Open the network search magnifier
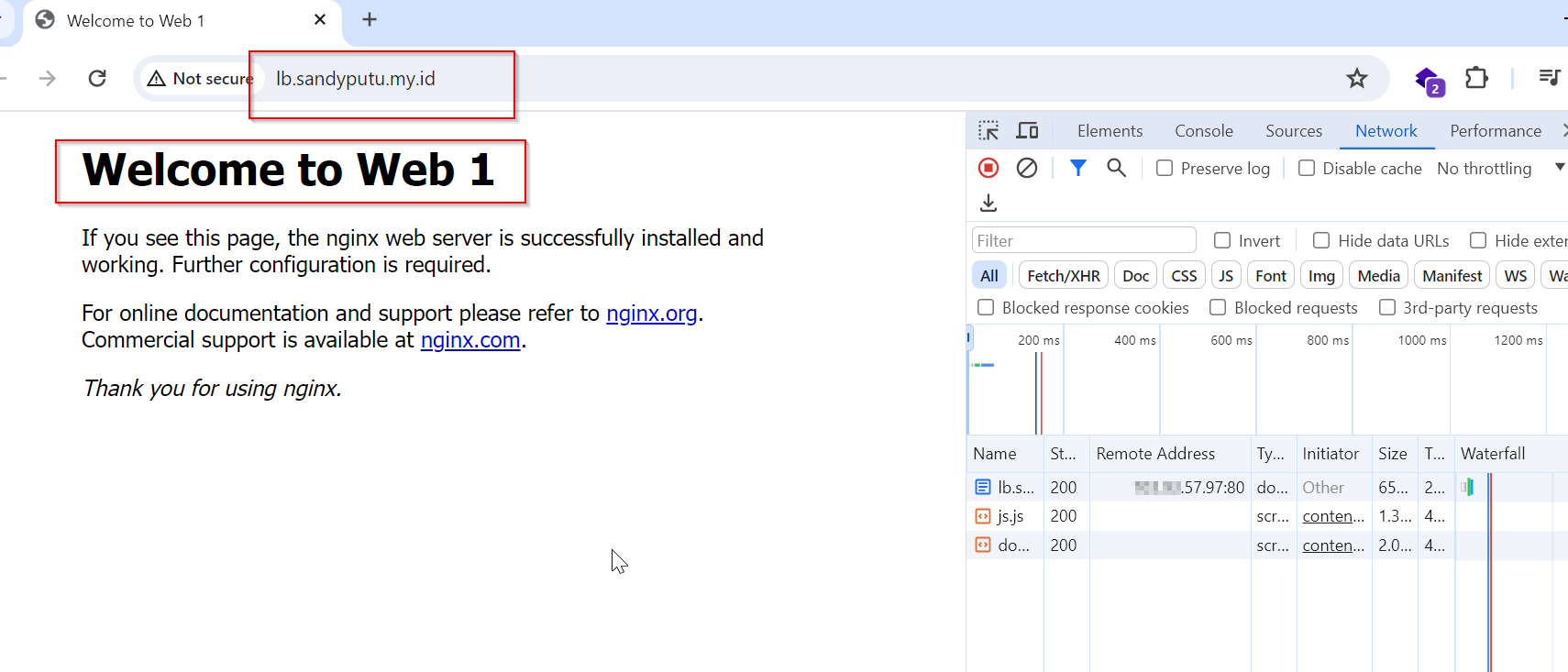1568x672 pixels. 1116,168
